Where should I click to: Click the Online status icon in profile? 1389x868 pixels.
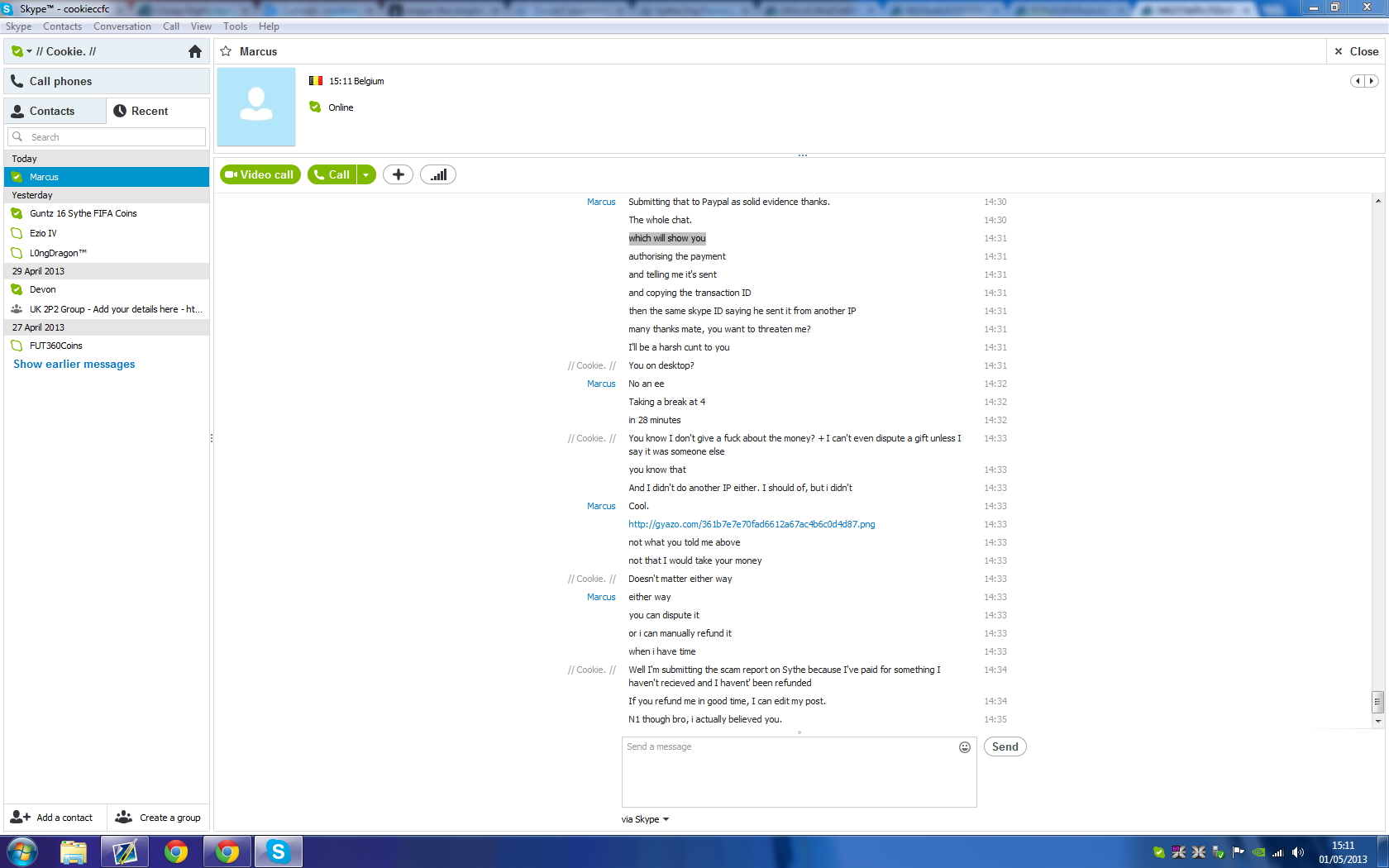pos(315,107)
